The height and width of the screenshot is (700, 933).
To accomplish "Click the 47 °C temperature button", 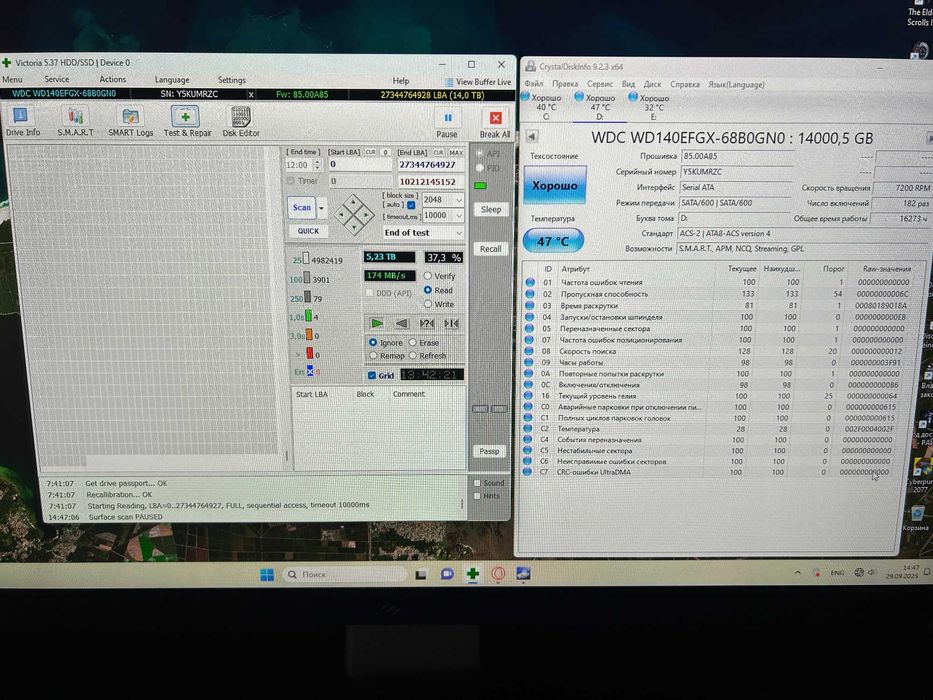I will (x=553, y=241).
